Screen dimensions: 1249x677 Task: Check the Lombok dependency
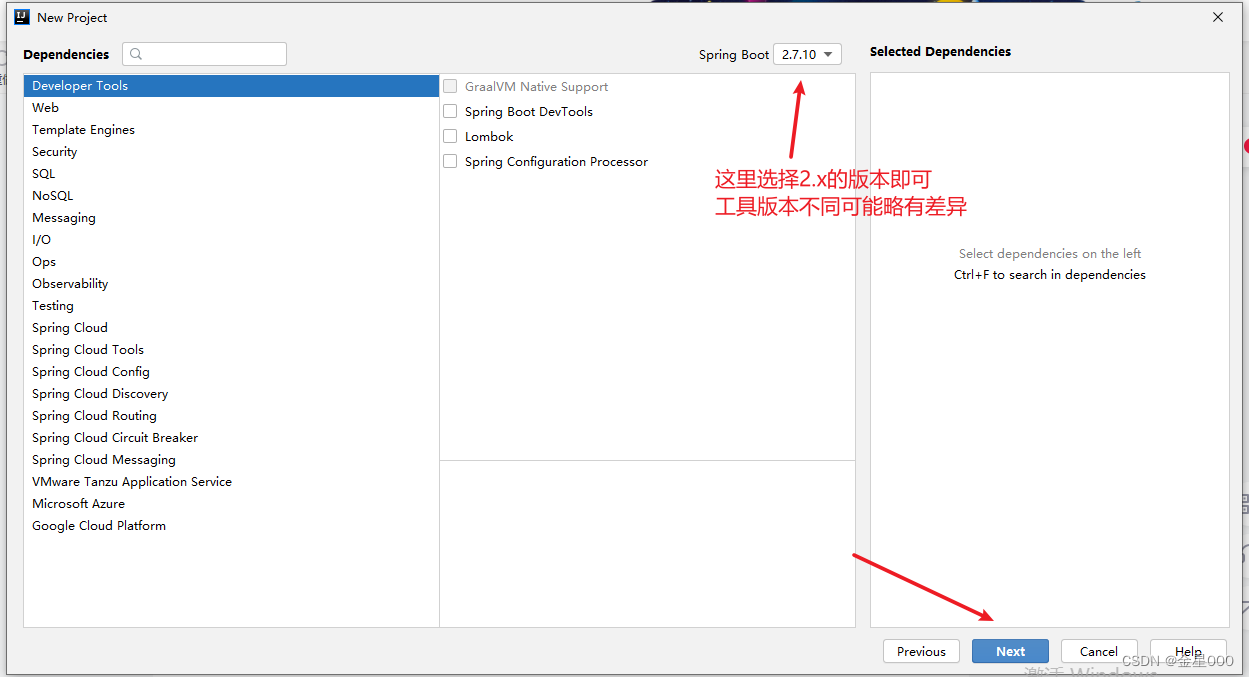coord(450,136)
